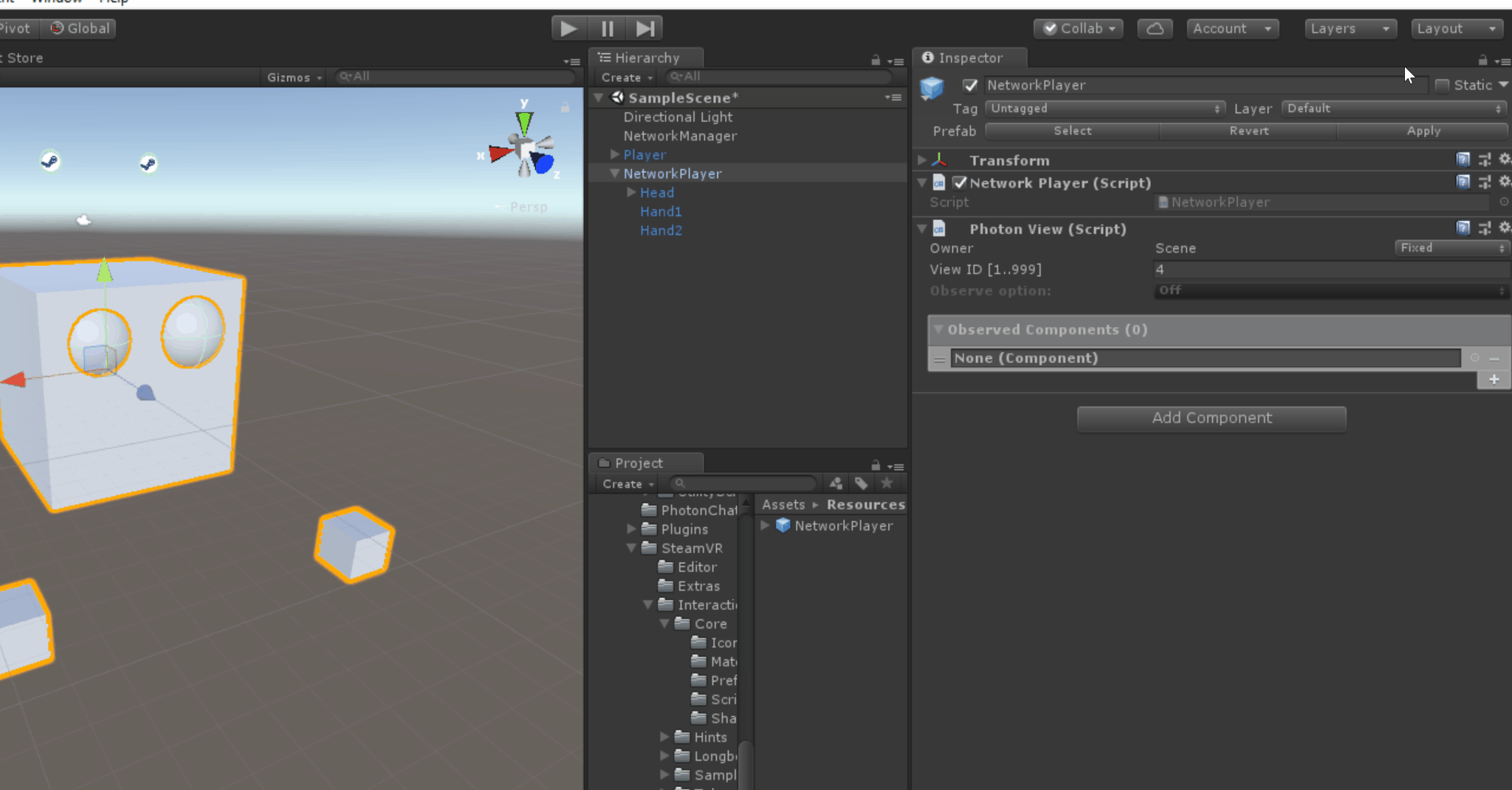Open the Account dropdown
Screen dimensions: 1512x790
click(x=1232, y=29)
